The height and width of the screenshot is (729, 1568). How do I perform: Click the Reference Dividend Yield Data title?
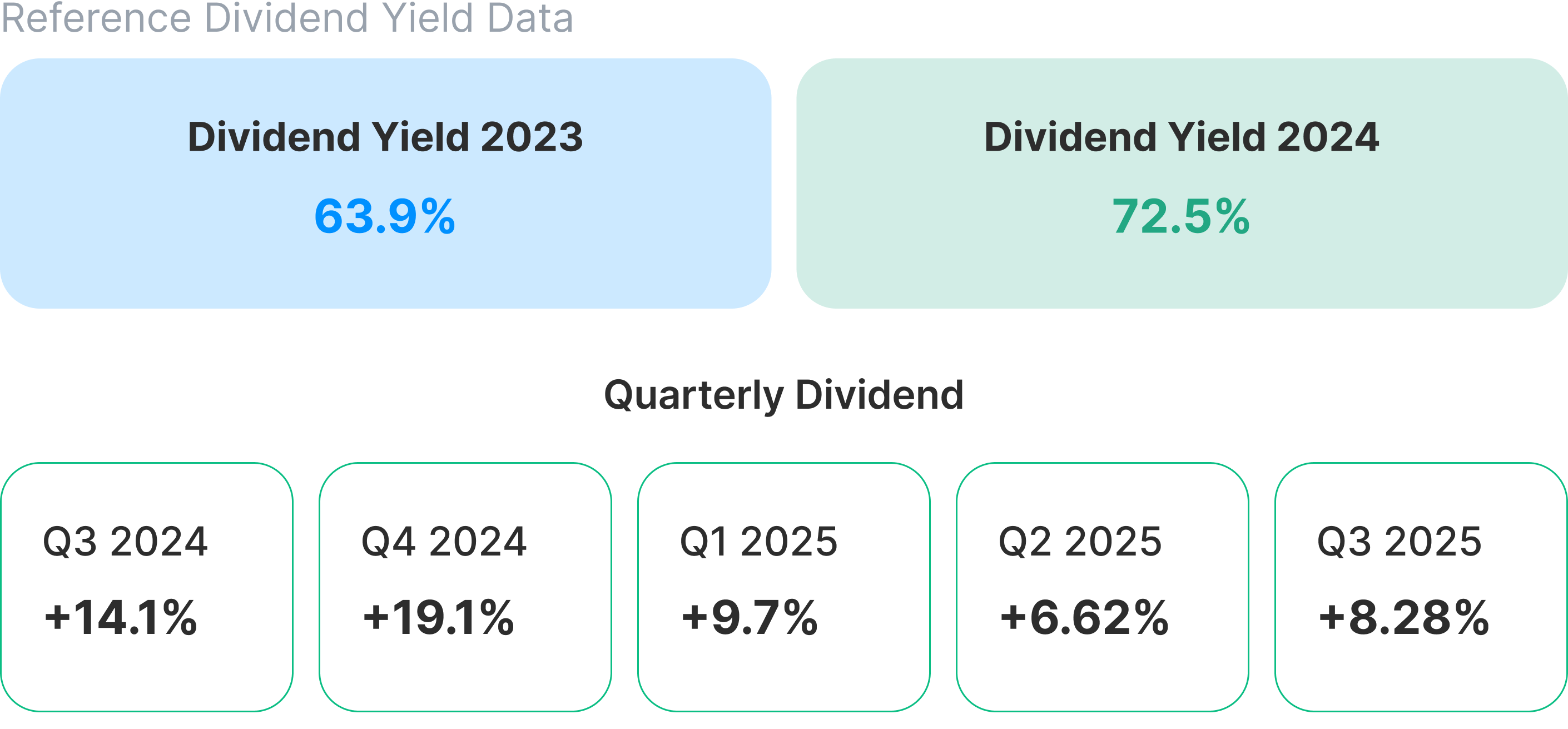(x=287, y=18)
